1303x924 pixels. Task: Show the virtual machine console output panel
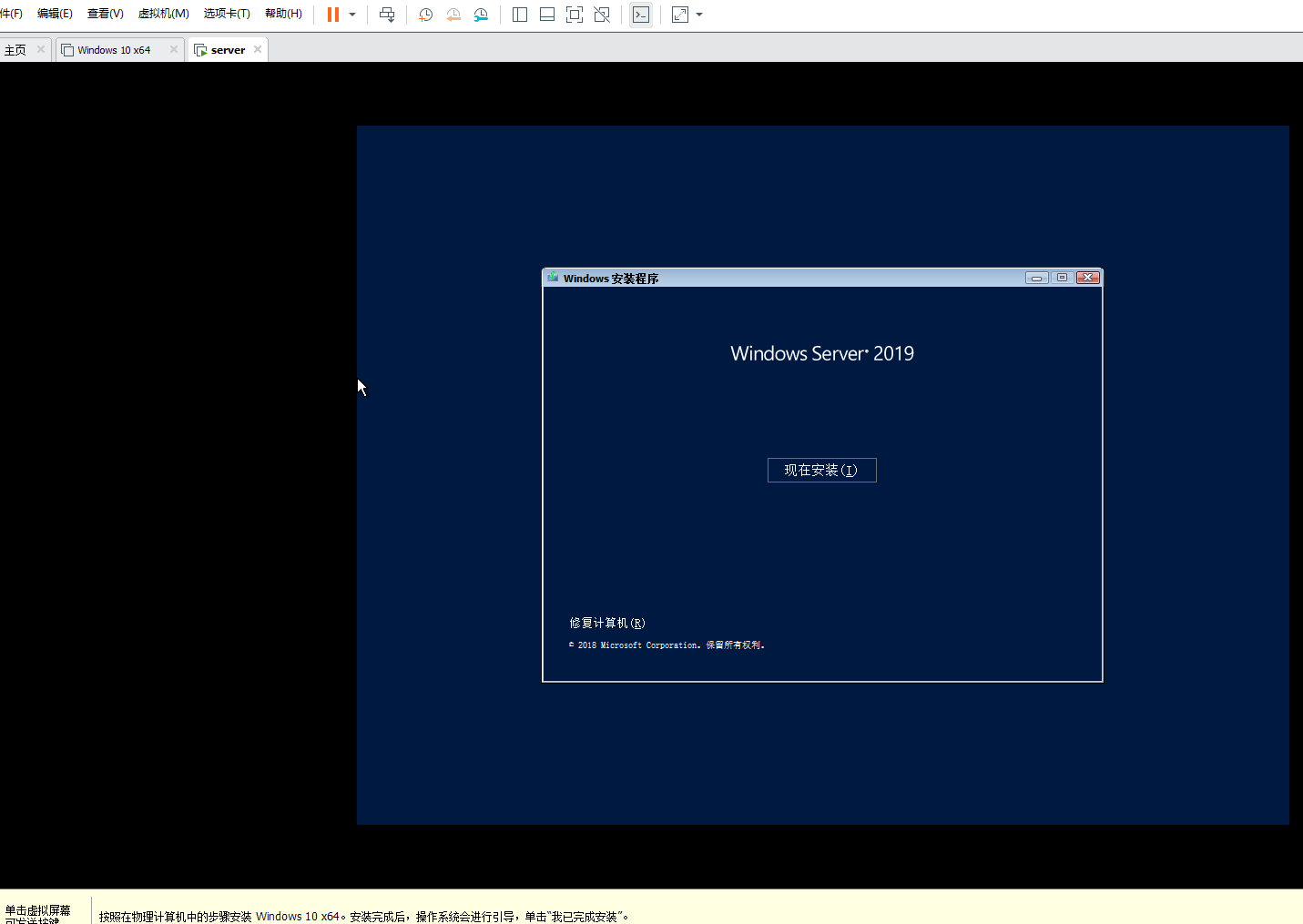coord(641,14)
